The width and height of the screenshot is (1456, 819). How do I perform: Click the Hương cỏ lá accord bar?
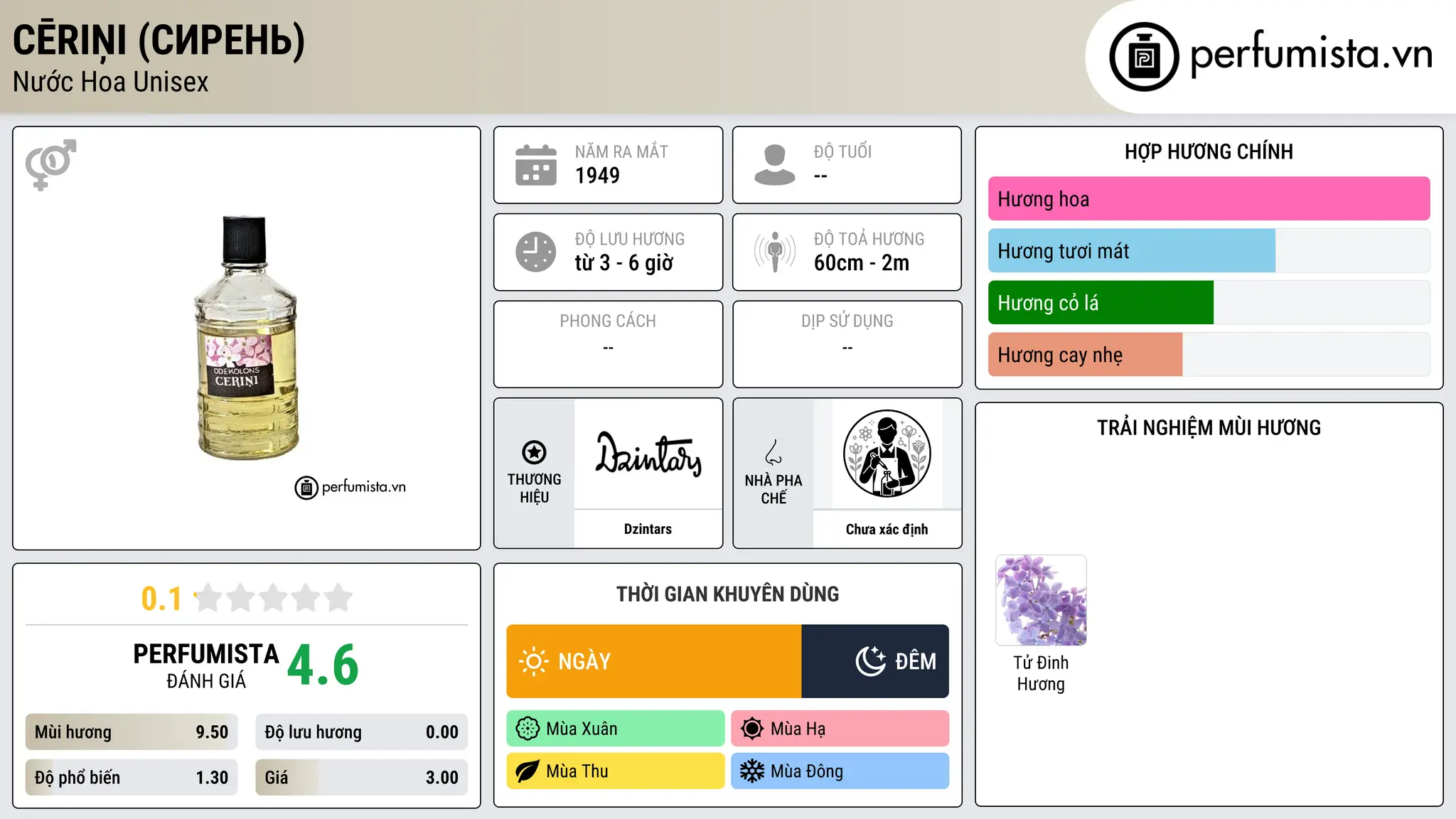[1209, 303]
